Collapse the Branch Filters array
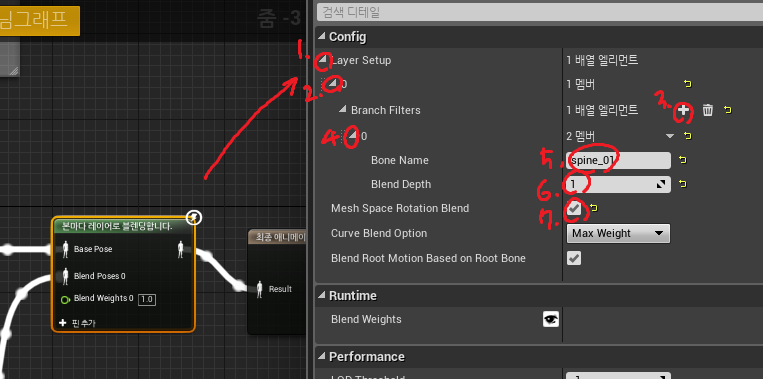The width and height of the screenshot is (763, 379). 343,110
